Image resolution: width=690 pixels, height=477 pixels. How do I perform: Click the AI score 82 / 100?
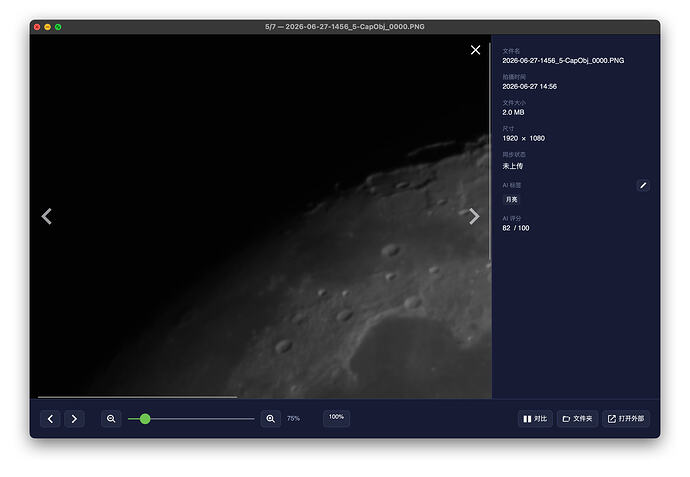point(516,228)
